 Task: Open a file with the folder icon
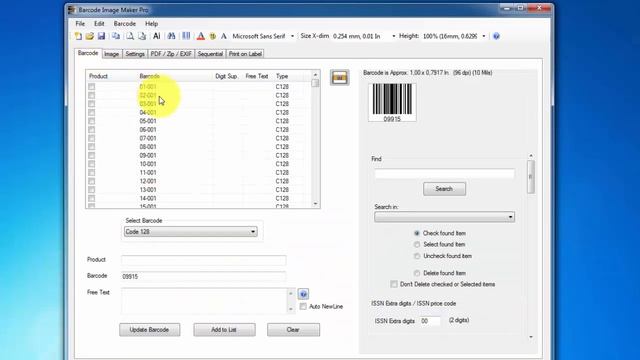coord(90,36)
